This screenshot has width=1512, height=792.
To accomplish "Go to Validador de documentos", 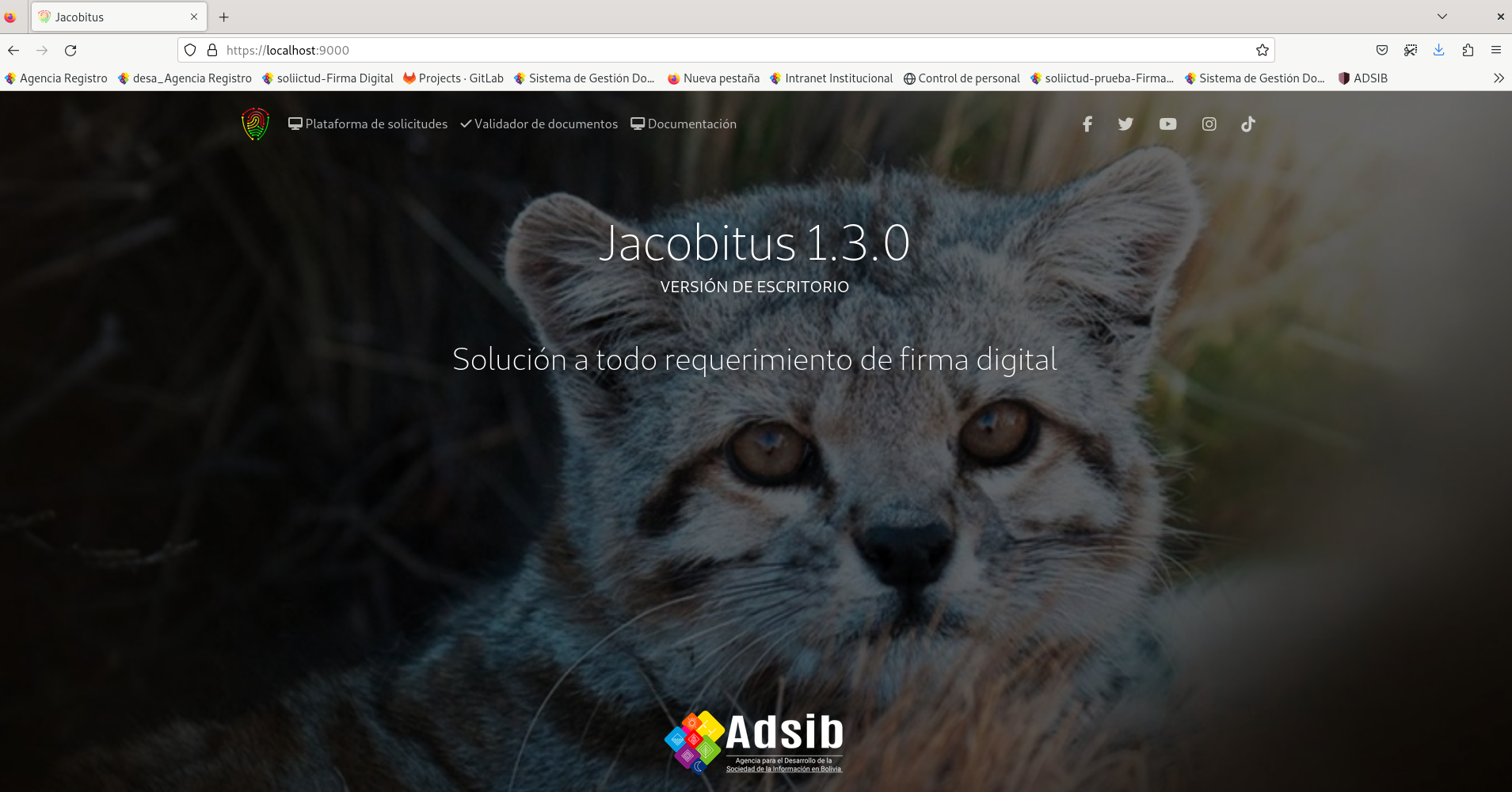I will point(539,124).
